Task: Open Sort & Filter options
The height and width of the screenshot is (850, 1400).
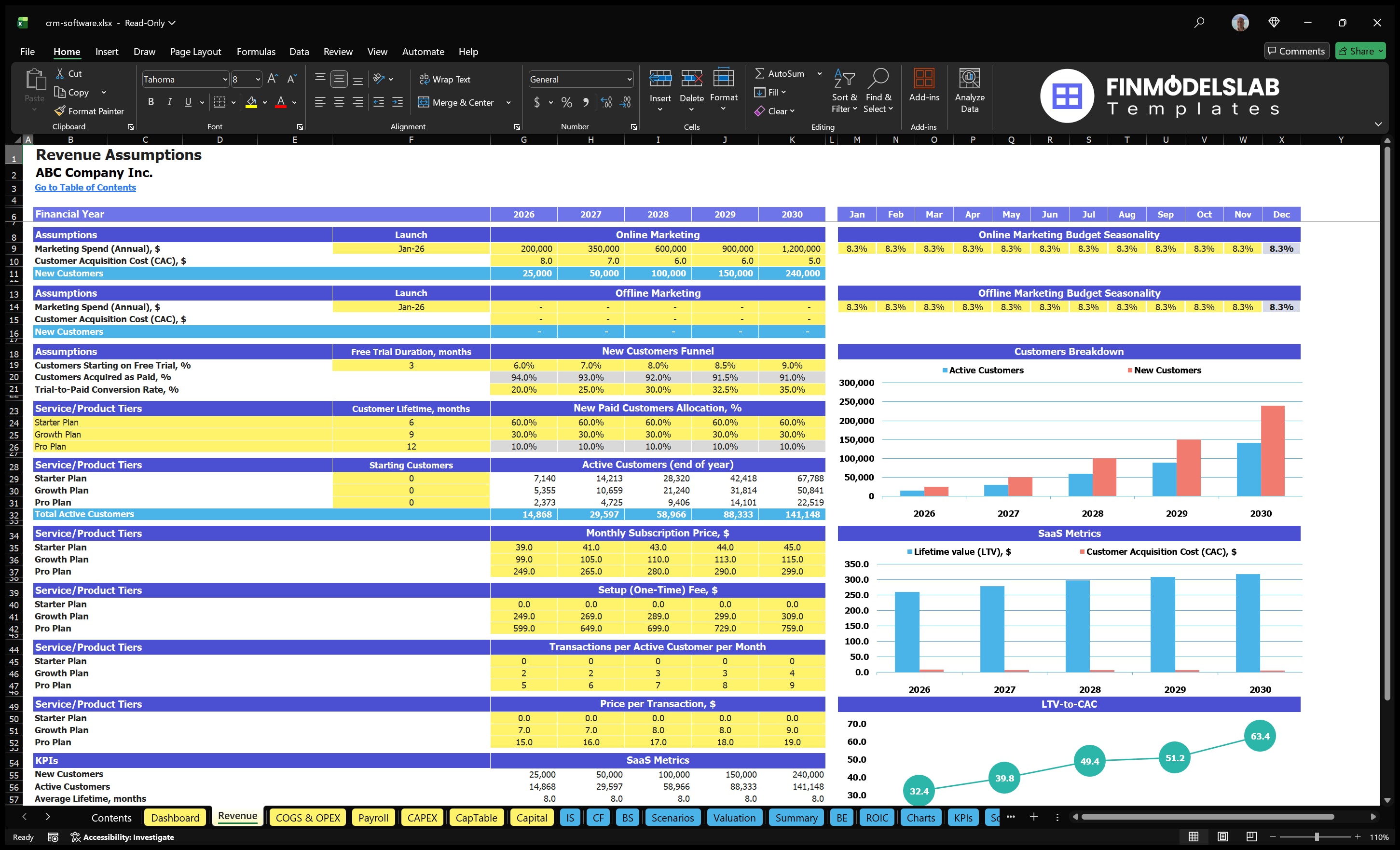Action: pos(844,91)
